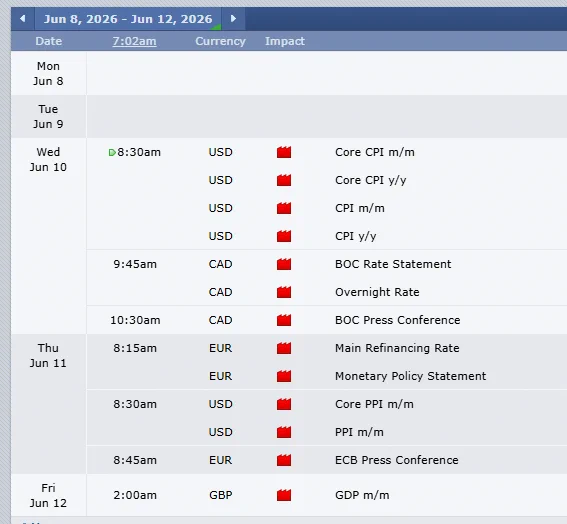567x524 pixels.
Task: Click CAD currency for Overnight Rate
Action: (x=220, y=292)
